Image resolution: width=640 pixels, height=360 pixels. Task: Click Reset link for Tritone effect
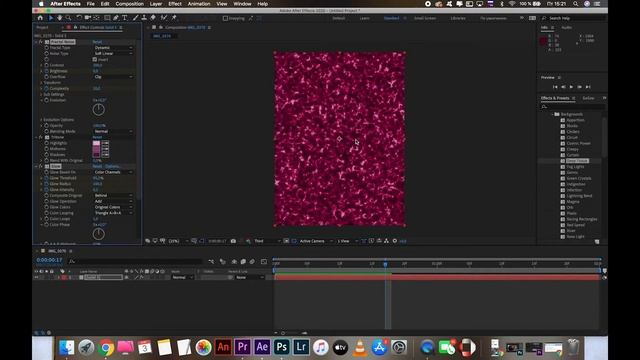pos(97,137)
